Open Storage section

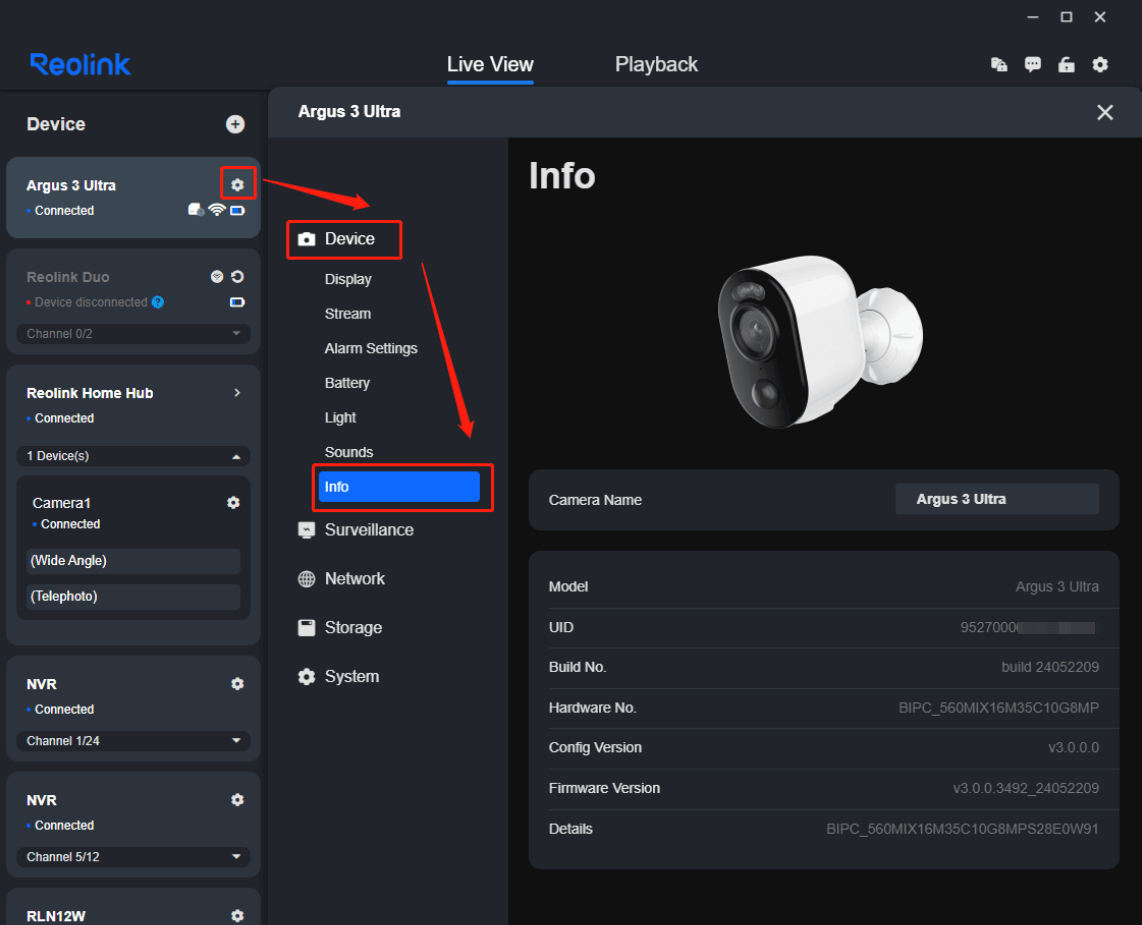(x=339, y=628)
